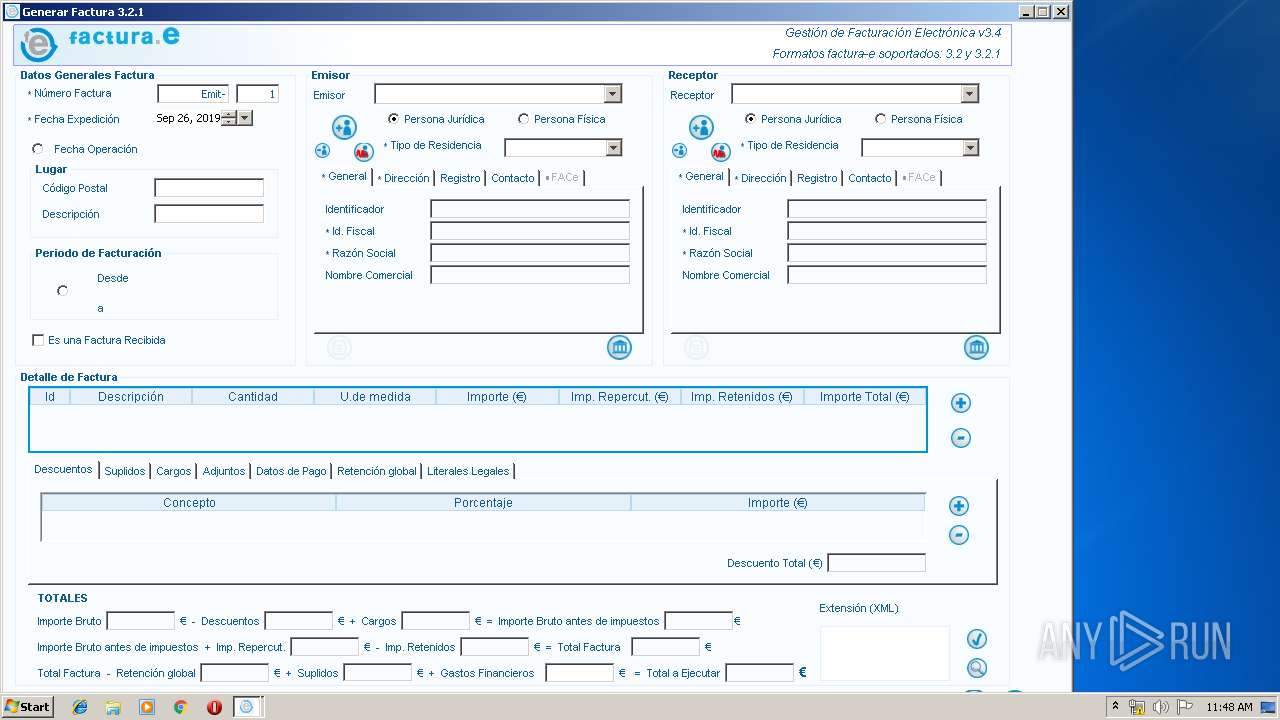Screen dimensions: 1280x720
Task: Check Es una Factura Recibida
Action: click(38, 340)
